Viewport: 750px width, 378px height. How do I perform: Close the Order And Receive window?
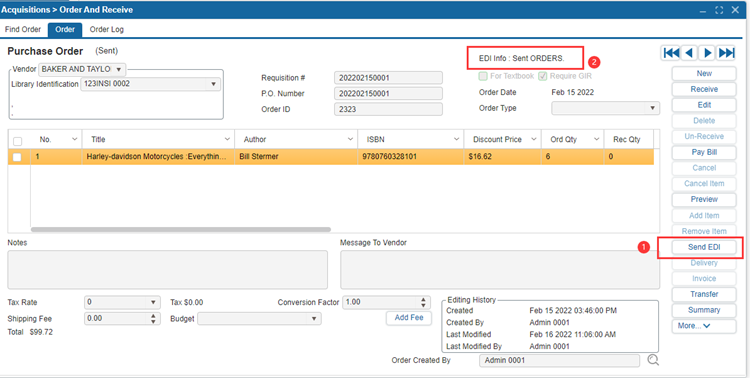click(735, 10)
